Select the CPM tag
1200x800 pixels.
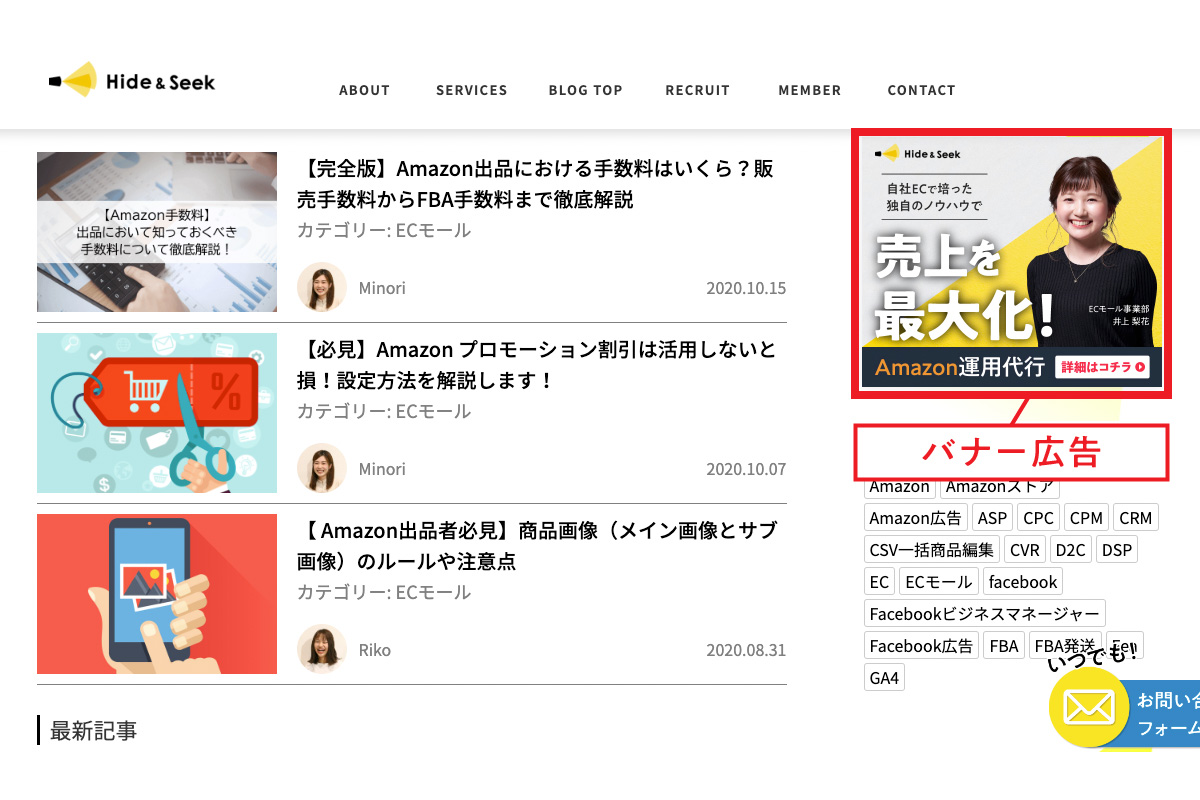pyautogui.click(x=1086, y=518)
